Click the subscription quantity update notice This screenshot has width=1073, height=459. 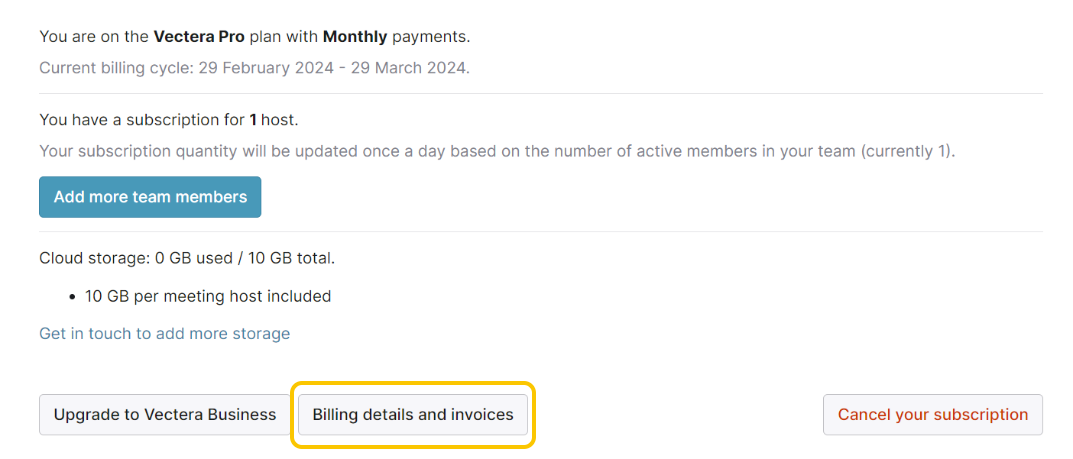tap(497, 152)
